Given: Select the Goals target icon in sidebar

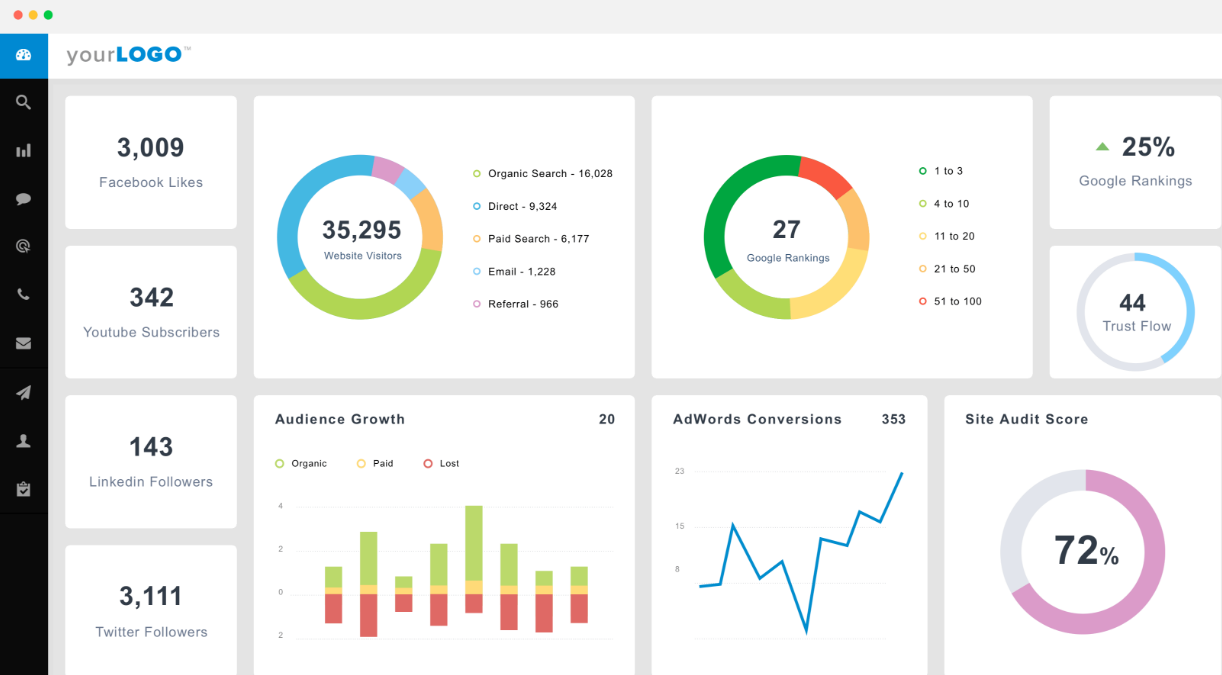Looking at the screenshot, I should click(22, 246).
